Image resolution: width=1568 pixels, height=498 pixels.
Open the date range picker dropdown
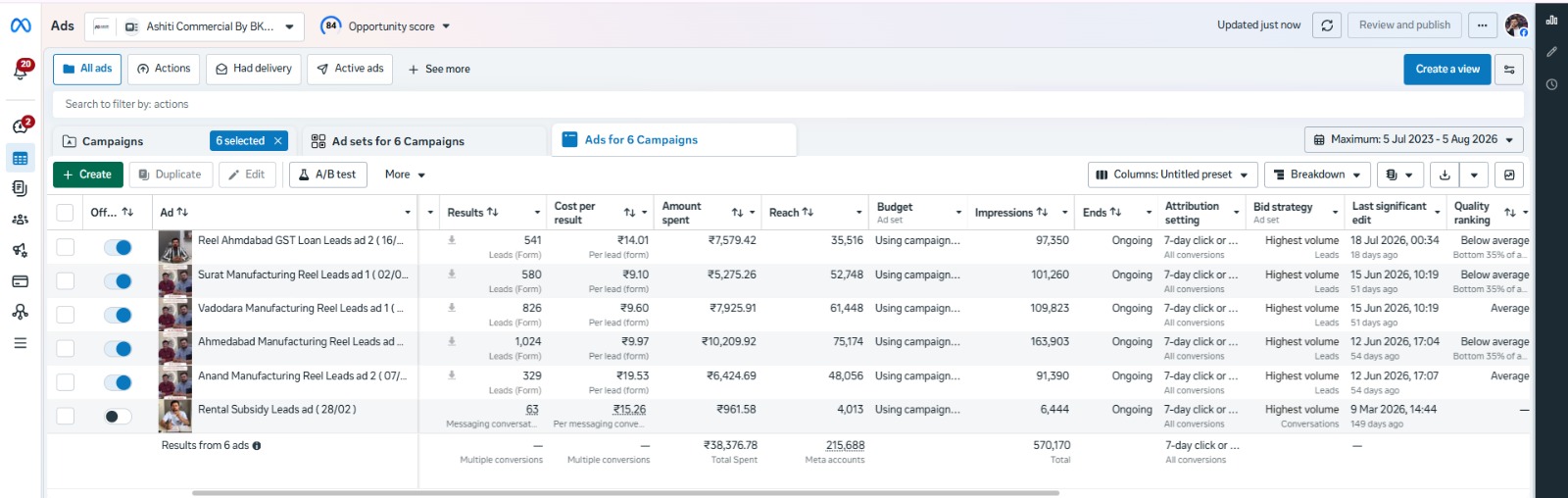1414,140
